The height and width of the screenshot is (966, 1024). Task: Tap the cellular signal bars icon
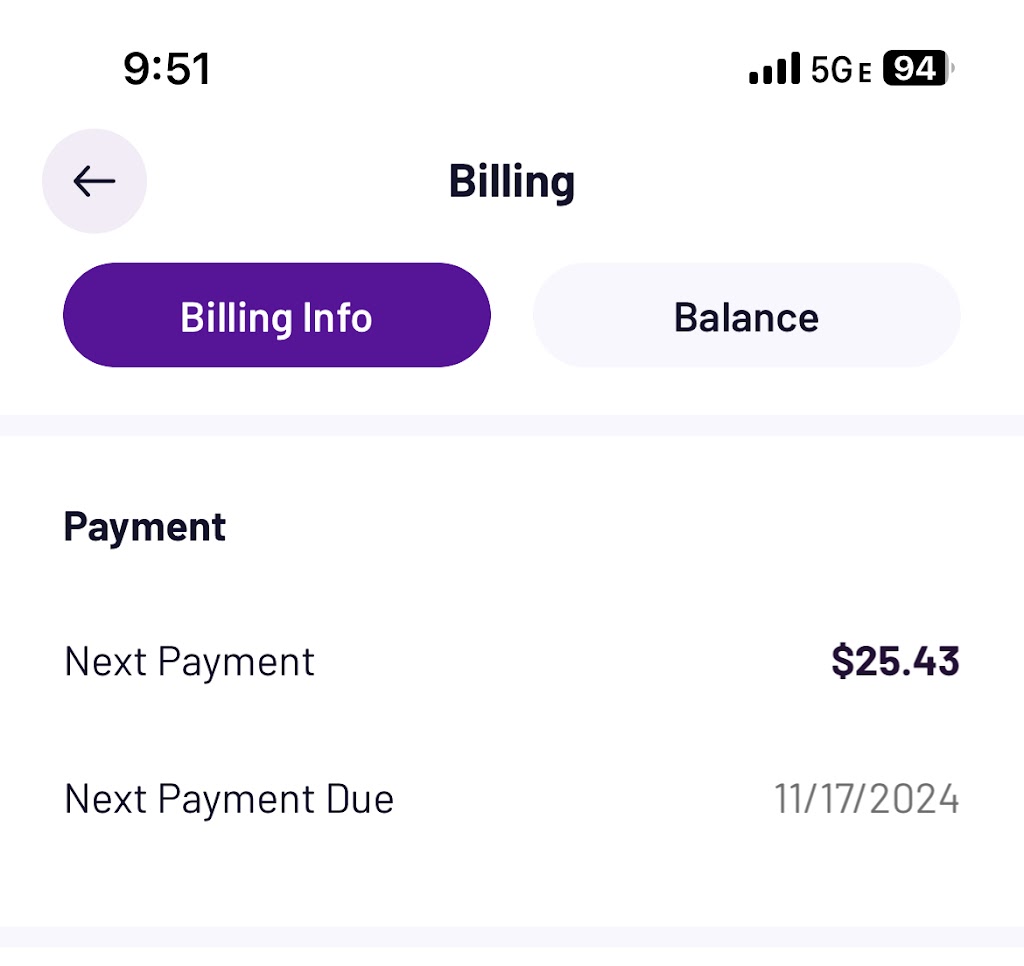[x=774, y=69]
